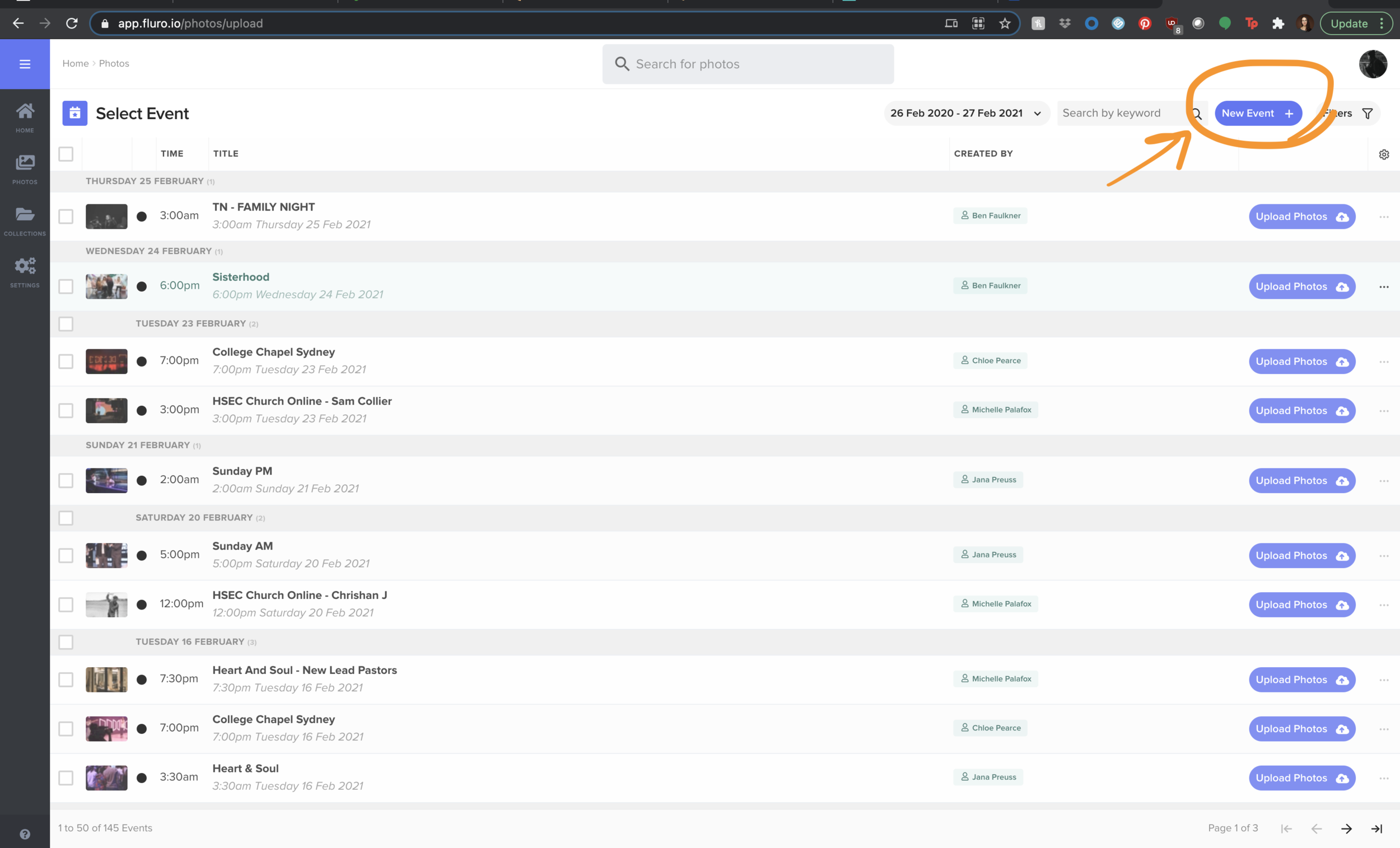Click the help question mark icon
Screen dimensions: 1400x848
coord(25,834)
